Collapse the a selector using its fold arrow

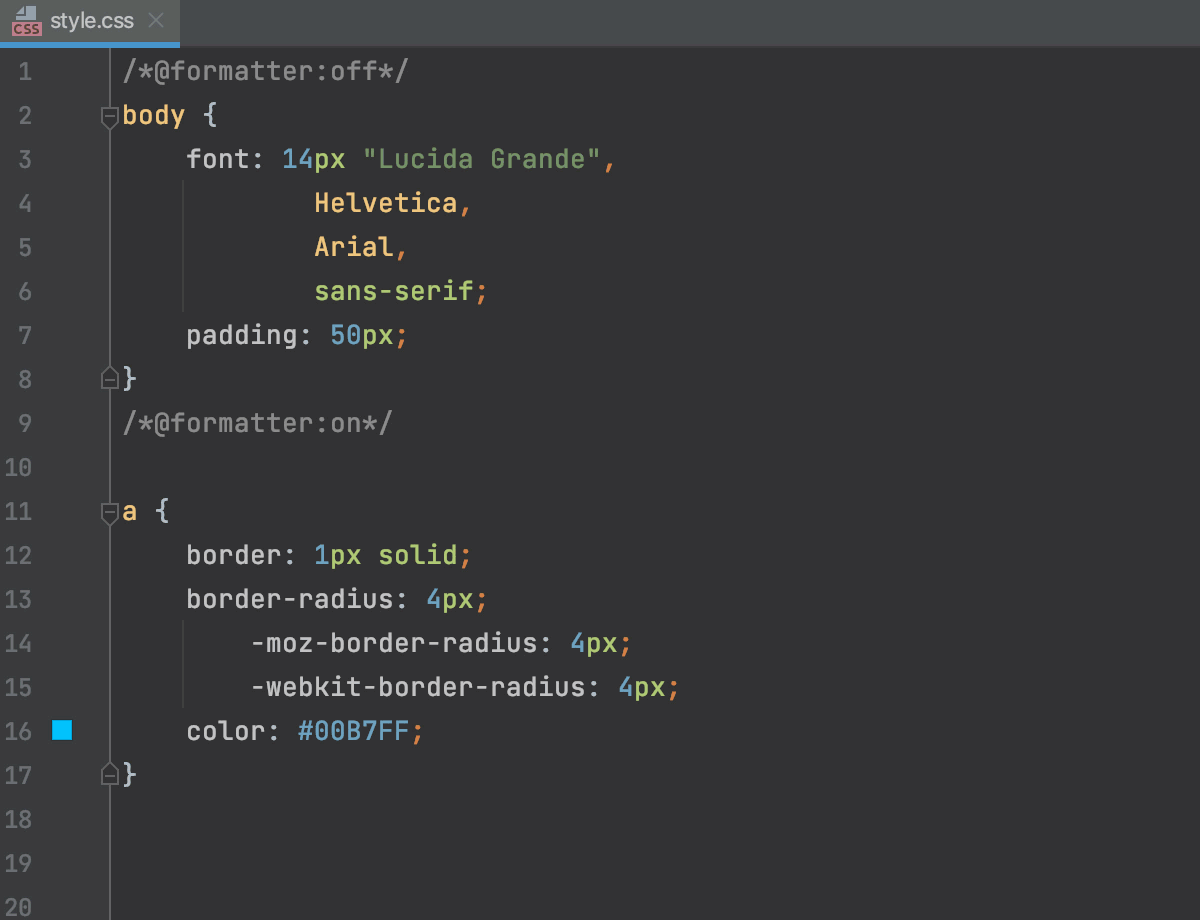point(109,512)
